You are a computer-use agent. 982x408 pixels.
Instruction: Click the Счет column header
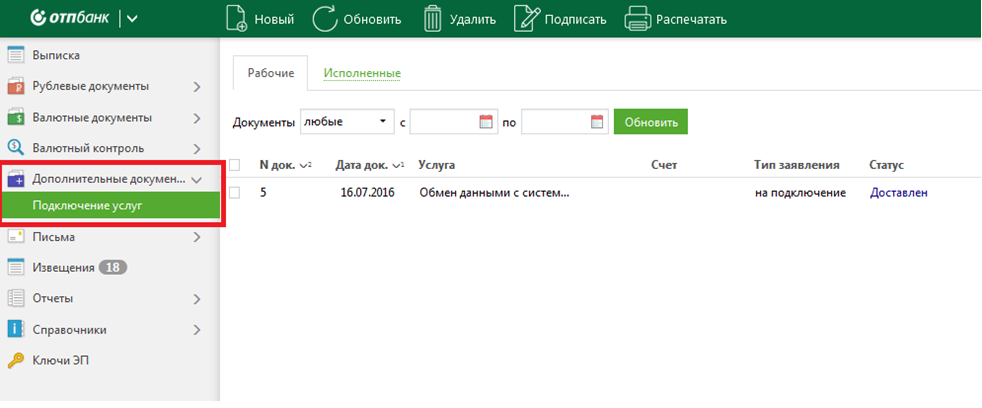tap(664, 165)
